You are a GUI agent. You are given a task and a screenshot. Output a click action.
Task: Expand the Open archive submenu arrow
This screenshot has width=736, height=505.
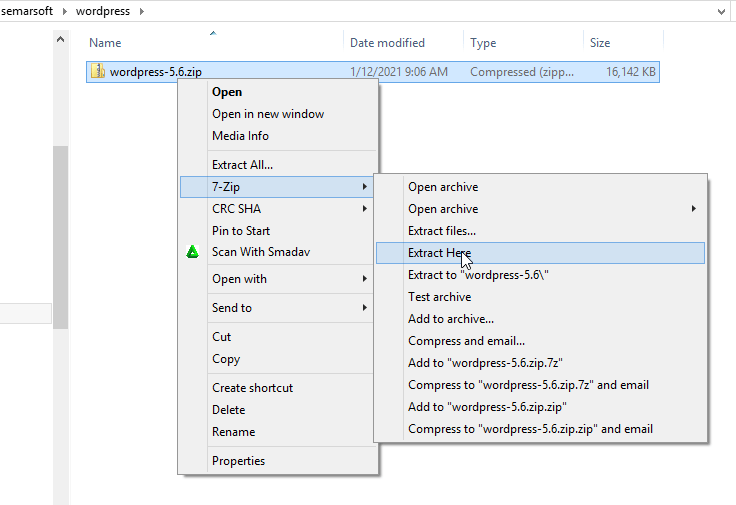694,208
